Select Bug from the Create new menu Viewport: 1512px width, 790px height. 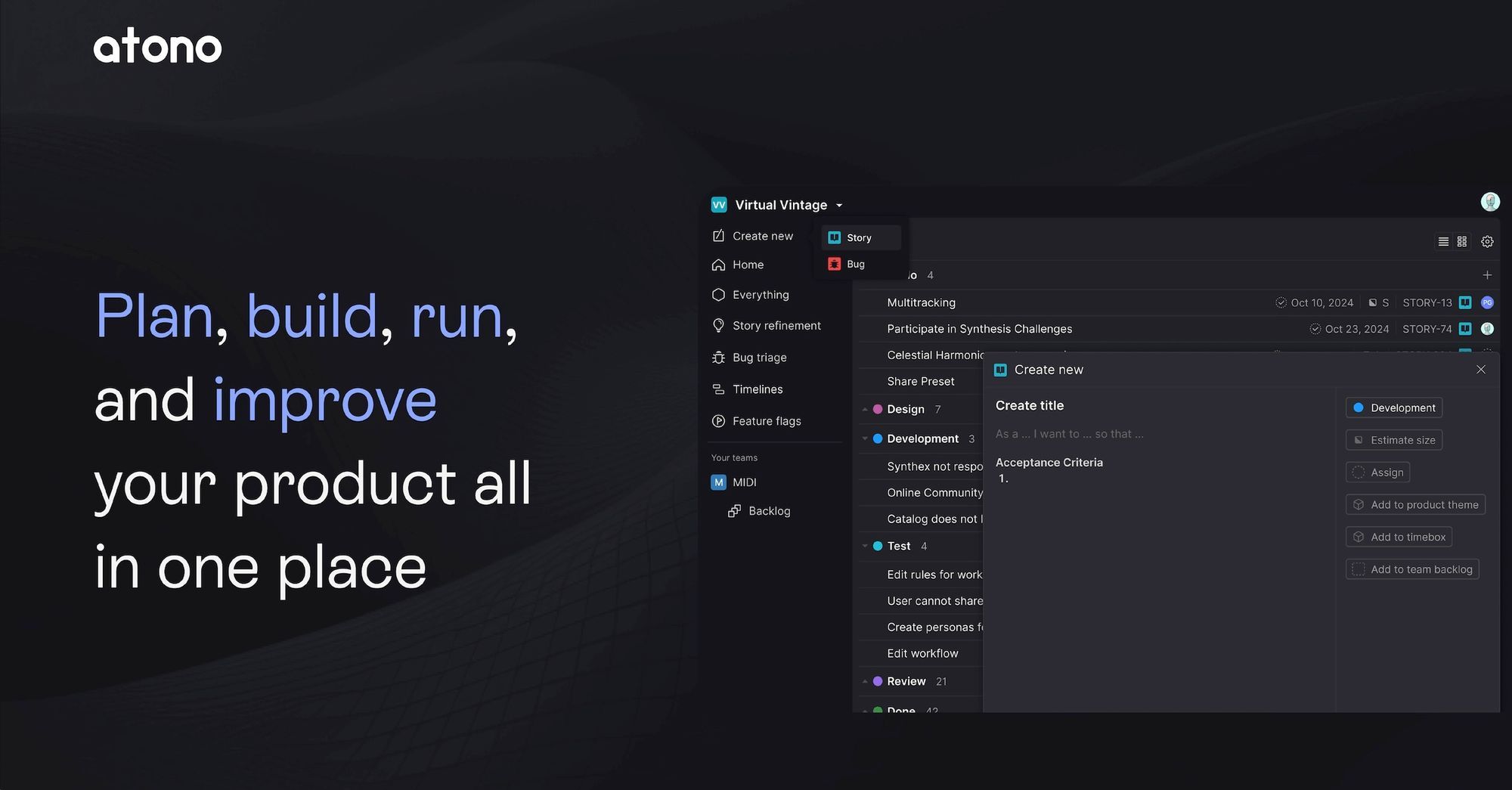pos(855,264)
